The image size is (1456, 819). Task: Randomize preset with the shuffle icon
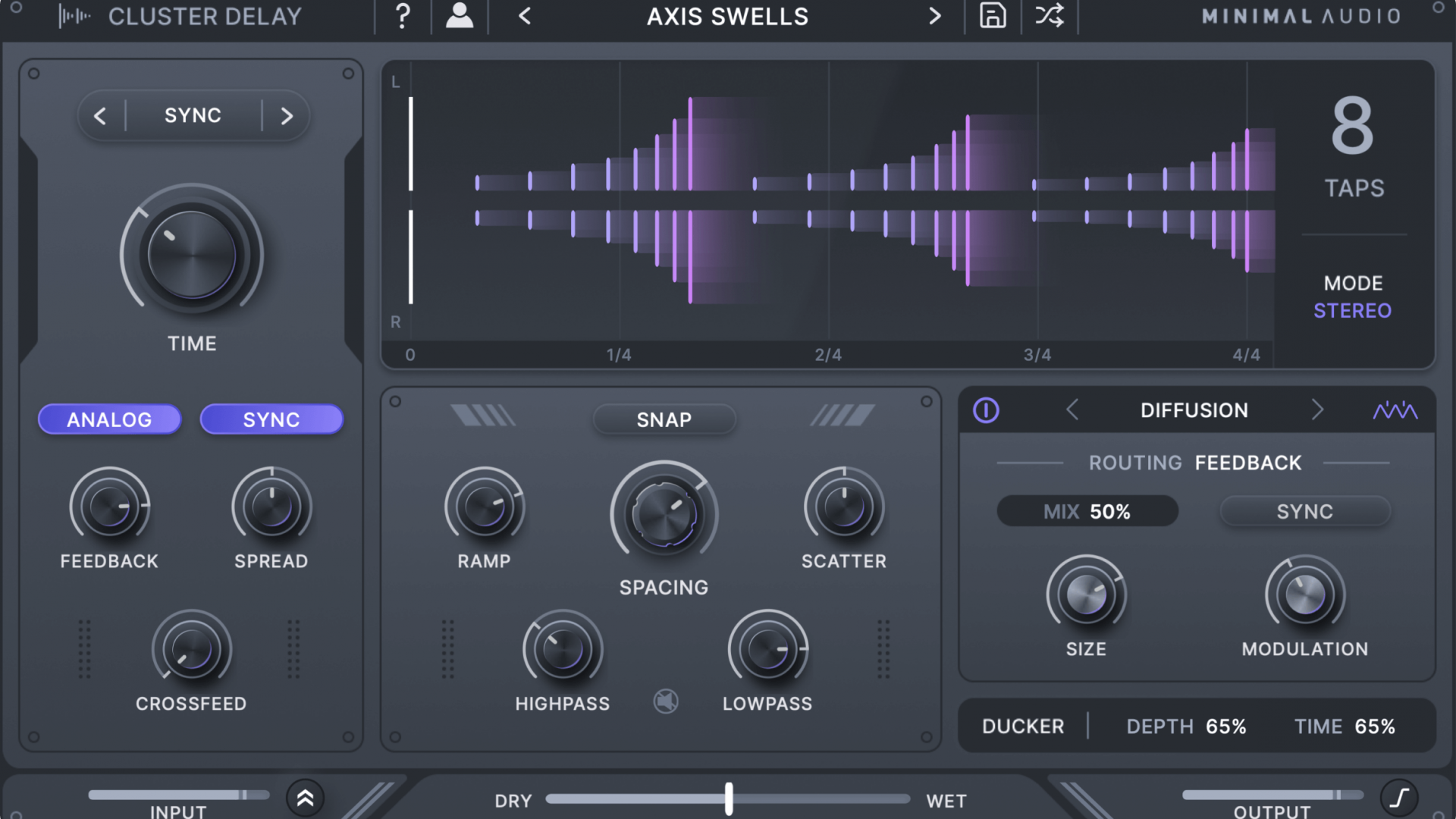pos(1050,16)
